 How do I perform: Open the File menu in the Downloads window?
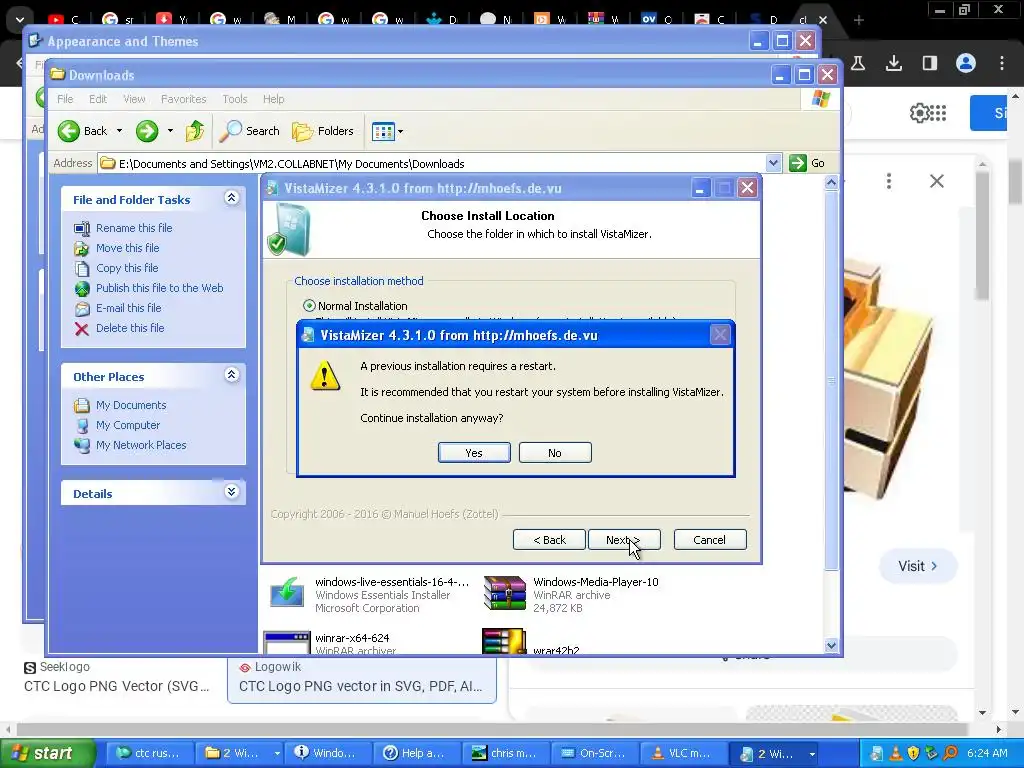coord(65,99)
